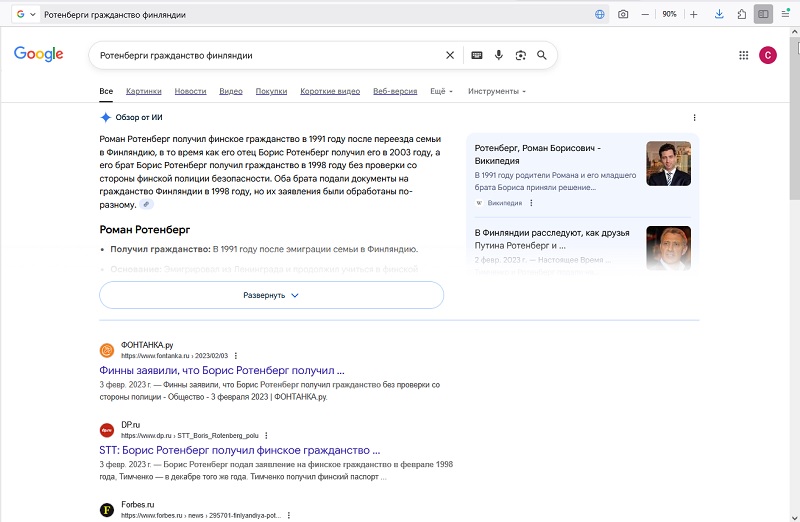800x522 pixels.
Task: Start voice search with the microphone icon
Action: tap(498, 55)
